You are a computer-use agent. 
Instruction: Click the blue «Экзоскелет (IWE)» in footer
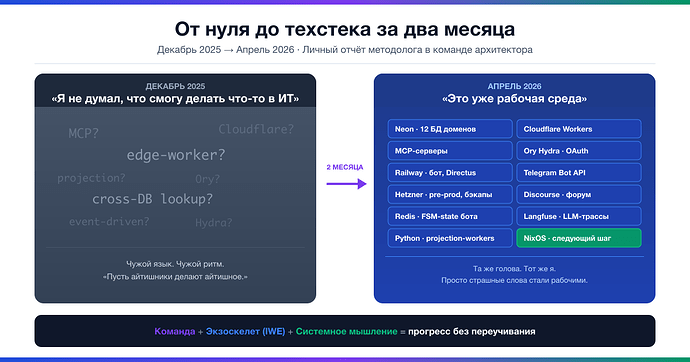(x=246, y=331)
